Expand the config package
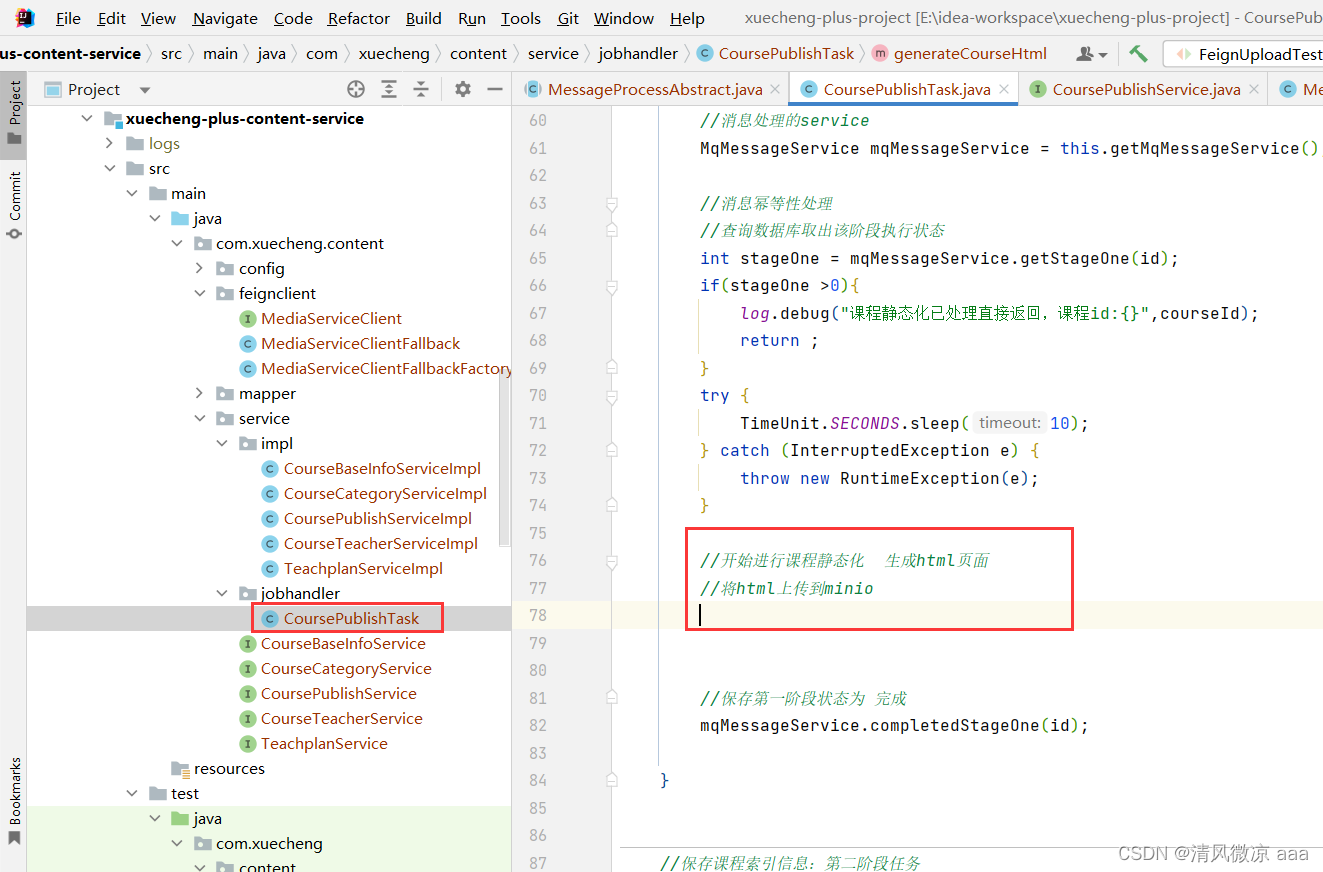Image resolution: width=1323 pixels, height=872 pixels. coord(200,268)
